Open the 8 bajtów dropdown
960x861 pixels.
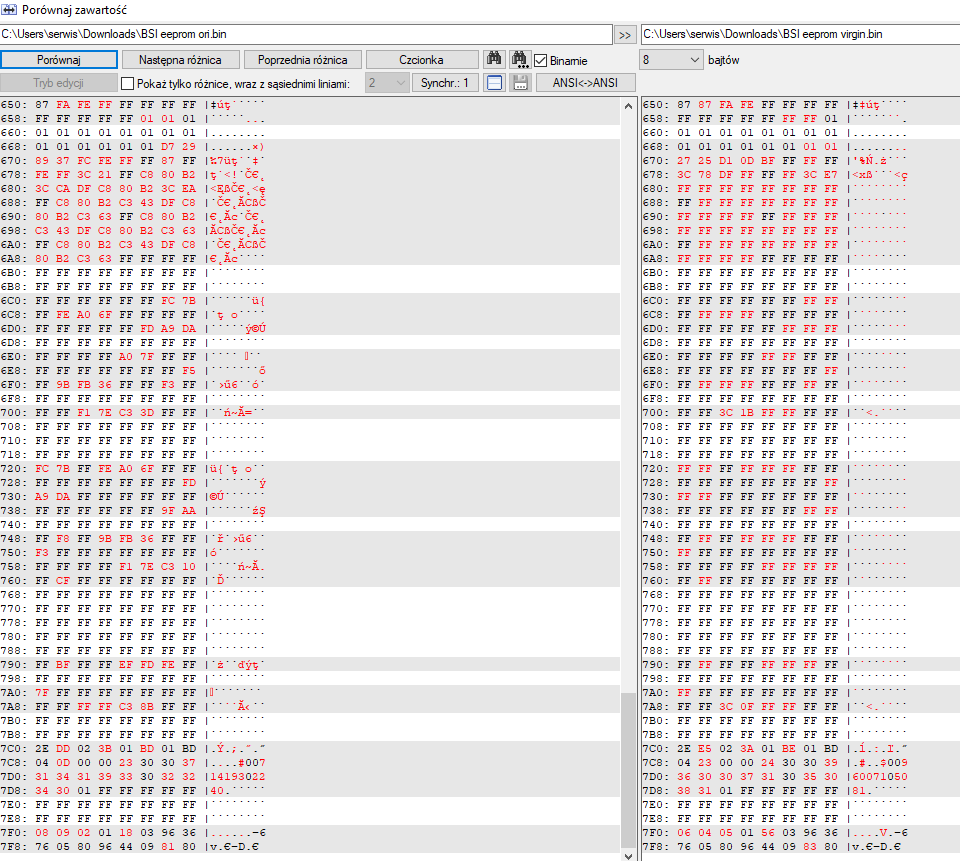671,60
